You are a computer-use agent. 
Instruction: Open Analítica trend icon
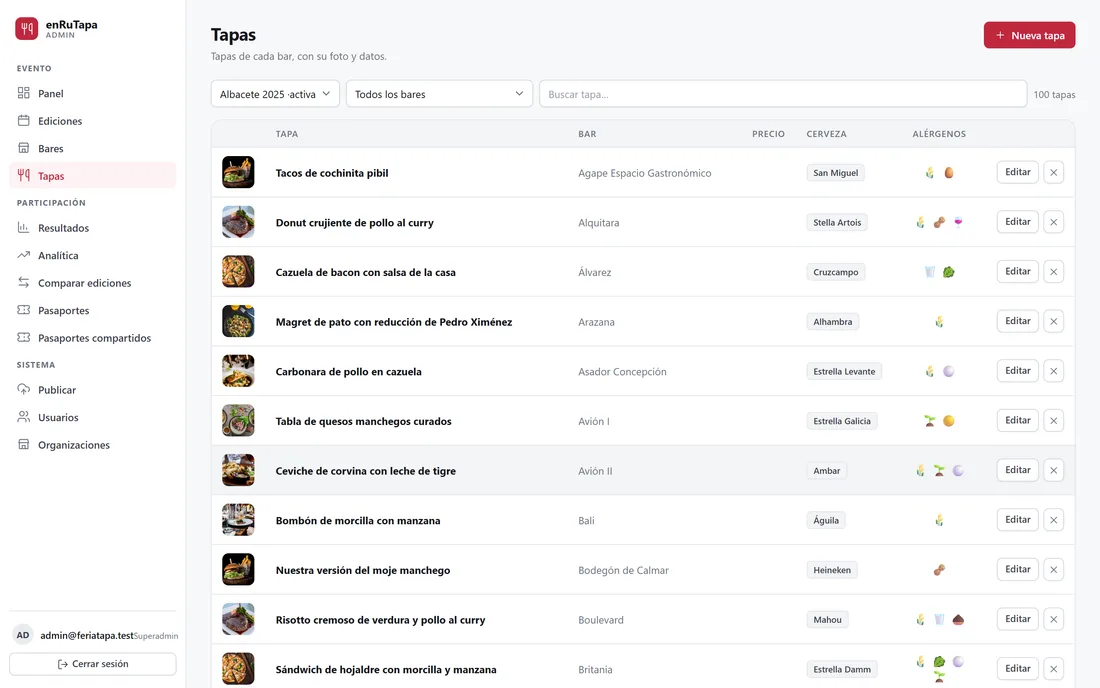[x=24, y=255]
